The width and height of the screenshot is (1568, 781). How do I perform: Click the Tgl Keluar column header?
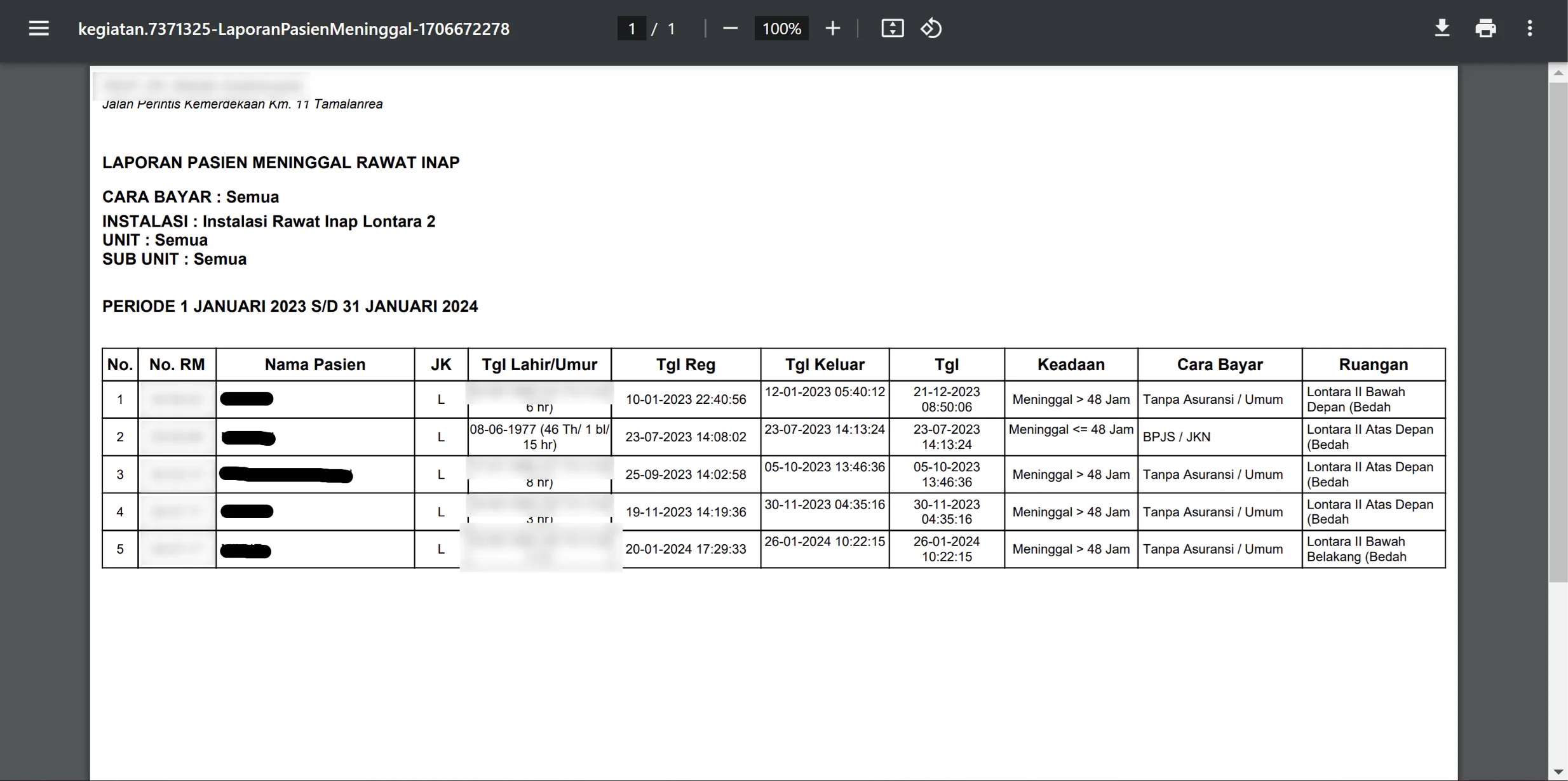pyautogui.click(x=825, y=364)
